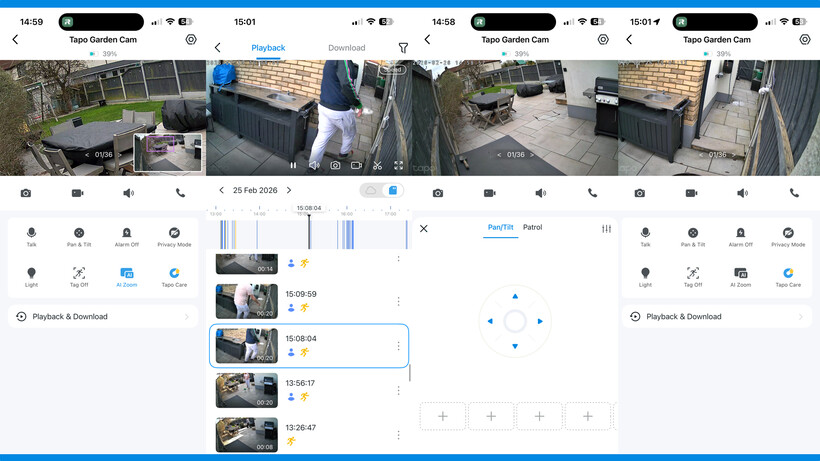The width and height of the screenshot is (820, 461).
Task: Toggle Tag Off on the 14:59 screen
Action: (79, 277)
